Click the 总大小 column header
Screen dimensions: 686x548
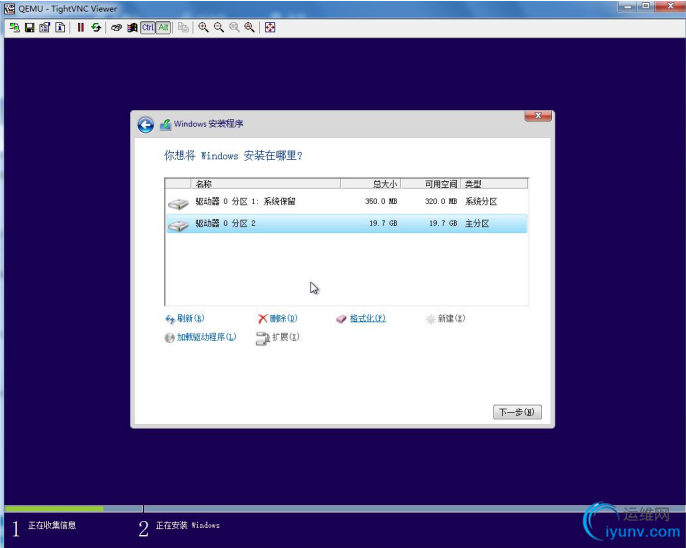click(x=371, y=184)
